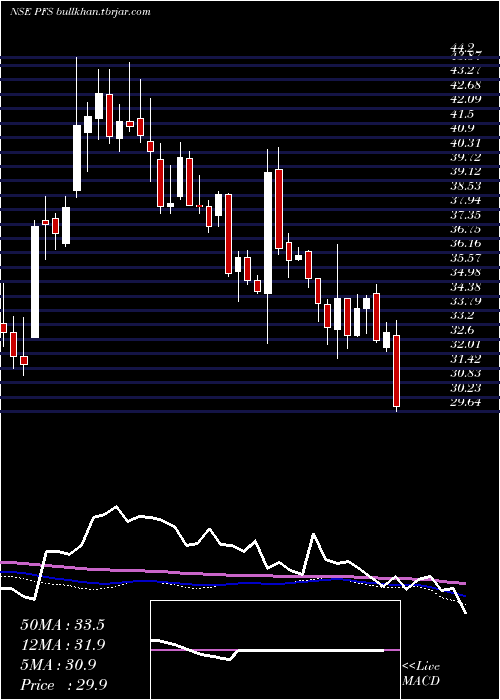Click the 40.31 price axis label

(465, 143)
